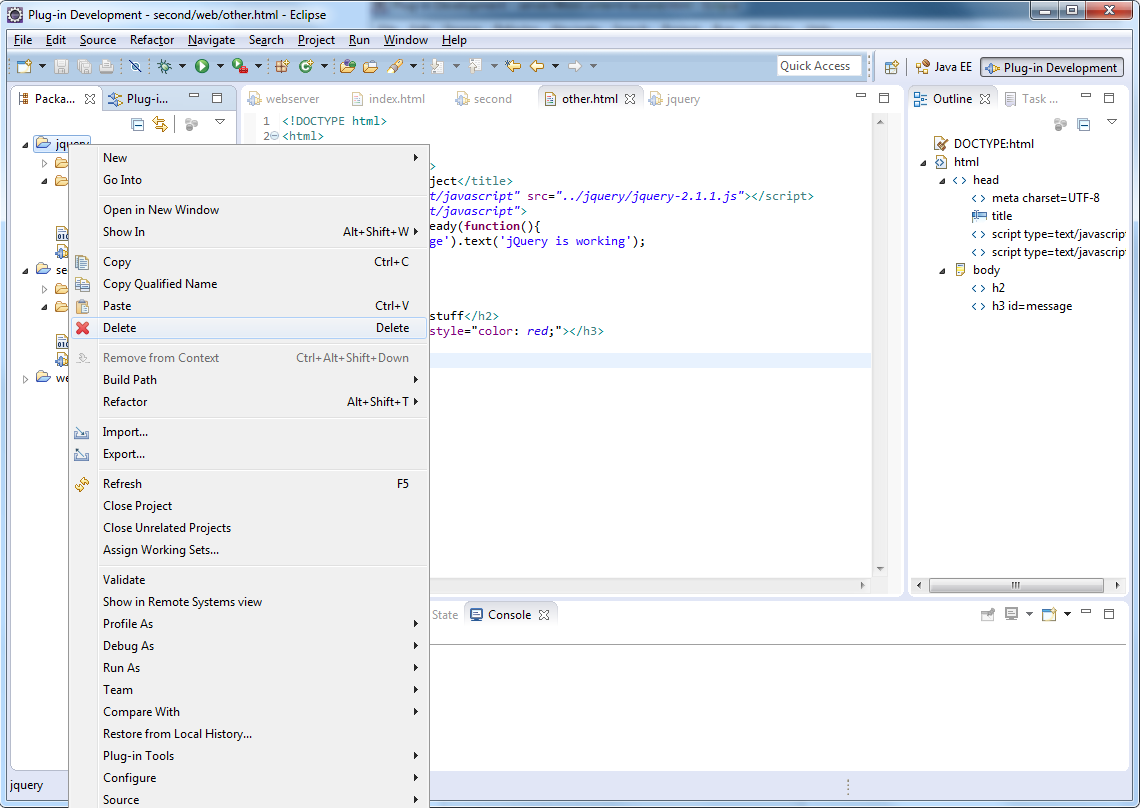
Task: Click the Open Task folder icon
Action: click(x=370, y=66)
